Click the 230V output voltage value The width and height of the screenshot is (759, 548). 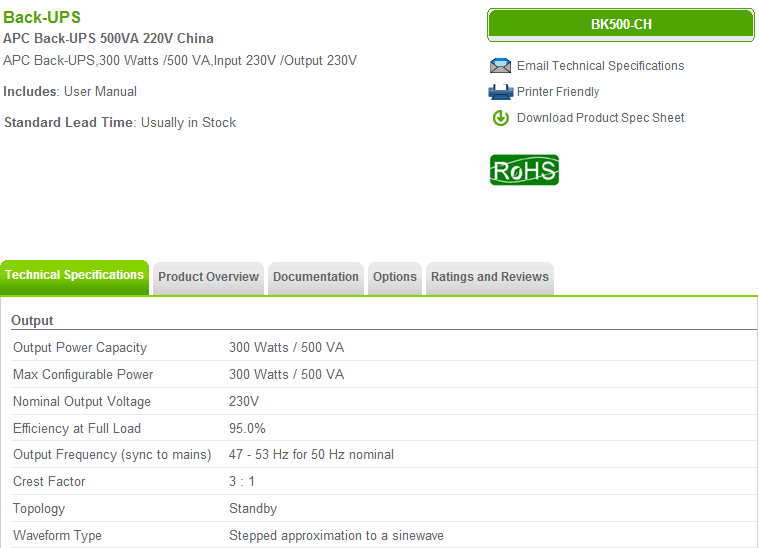click(244, 402)
